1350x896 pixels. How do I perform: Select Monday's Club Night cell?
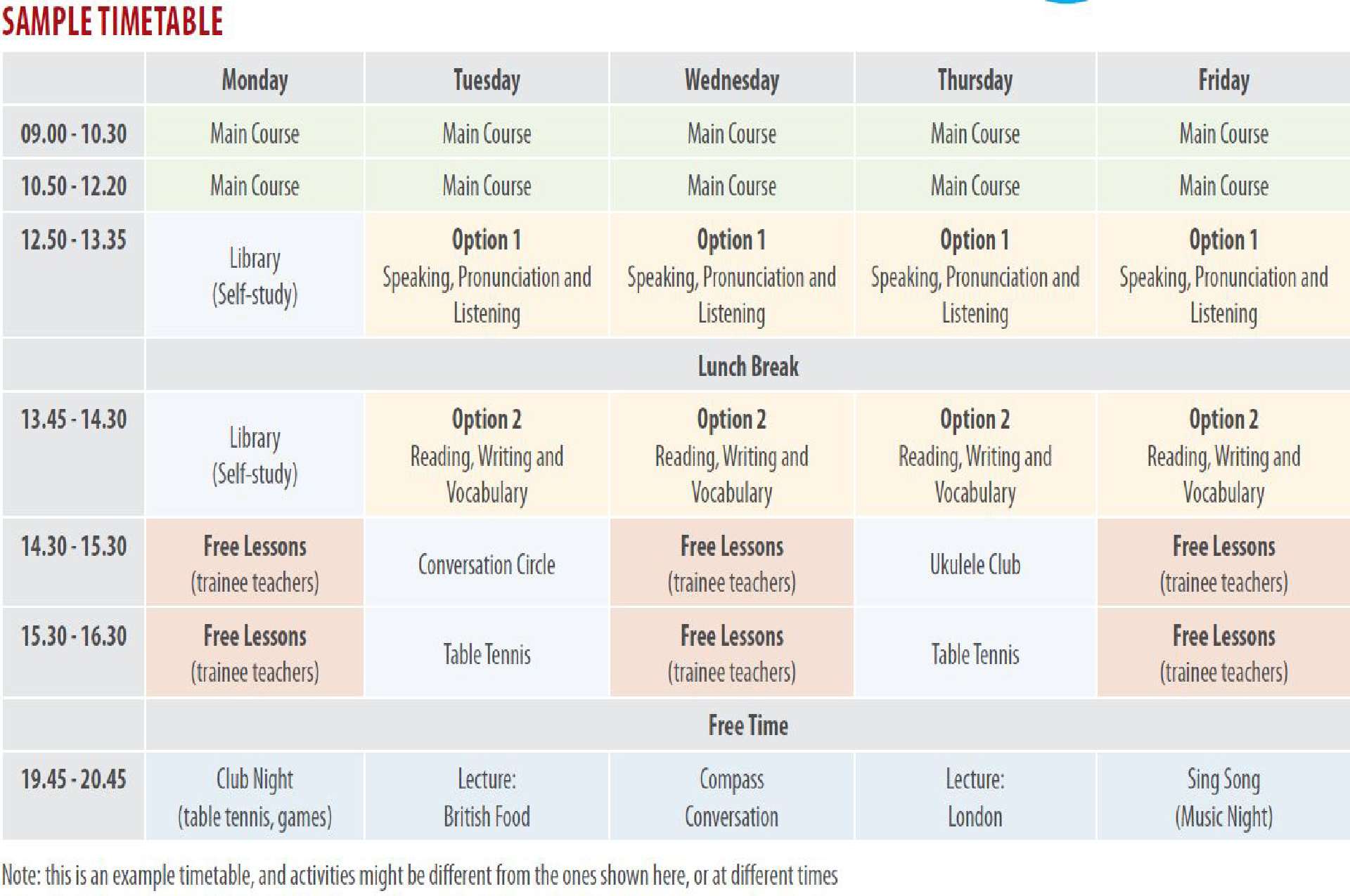point(255,796)
